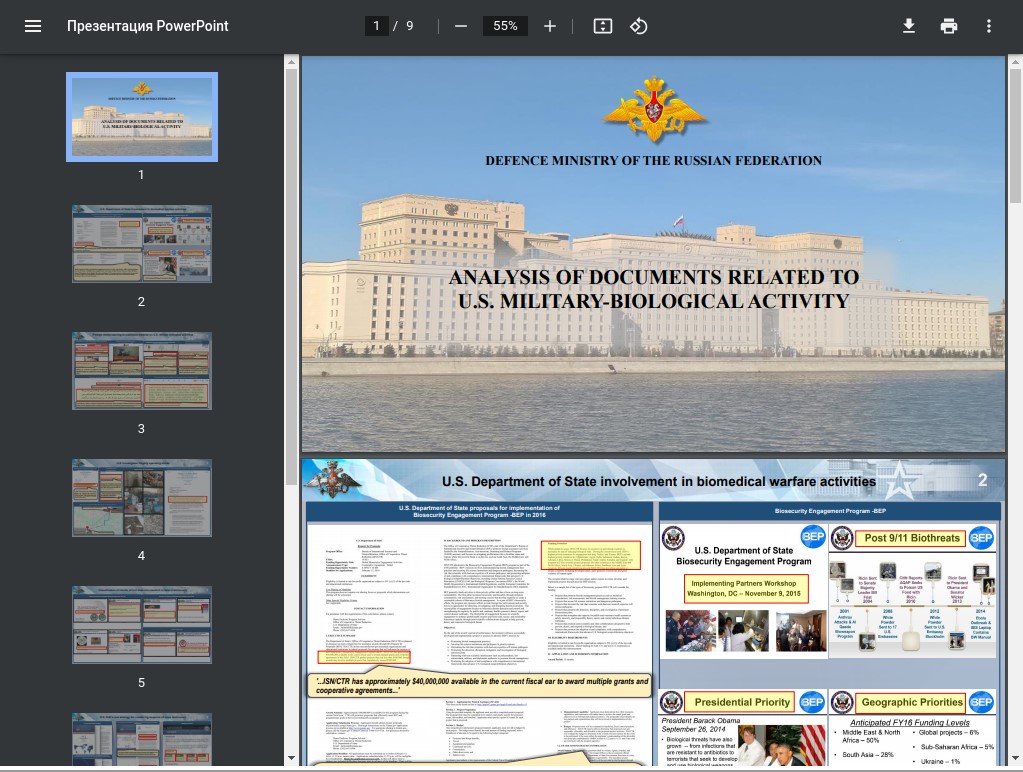This screenshot has height=772, width=1023.
Task: Click the golden eagle emblem on slide 1
Action: 654,109
